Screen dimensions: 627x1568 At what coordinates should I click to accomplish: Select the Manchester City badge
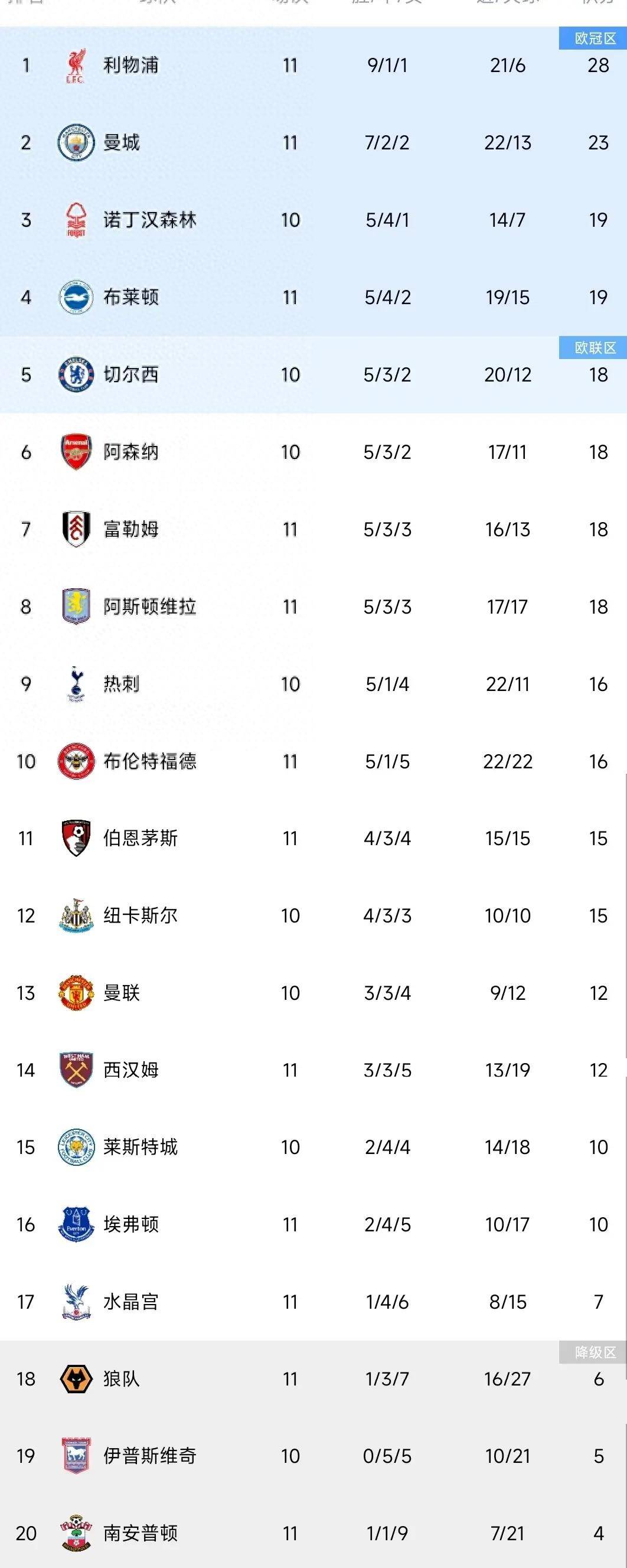(76, 143)
